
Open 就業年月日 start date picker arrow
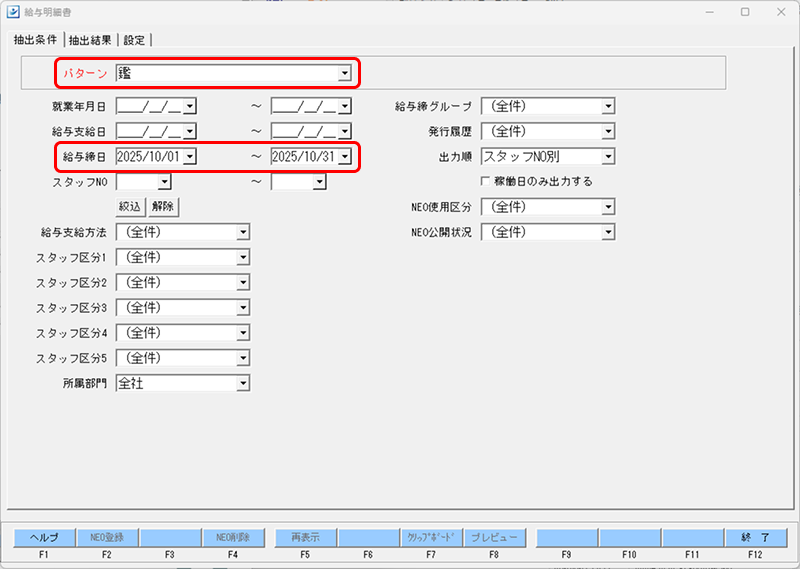[190, 106]
